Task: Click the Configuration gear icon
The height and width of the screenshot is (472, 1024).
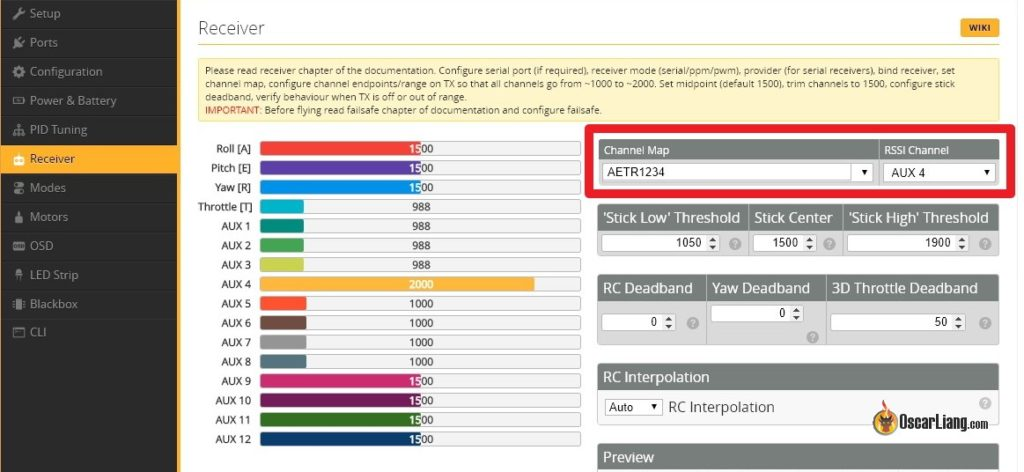Action: click(x=18, y=72)
